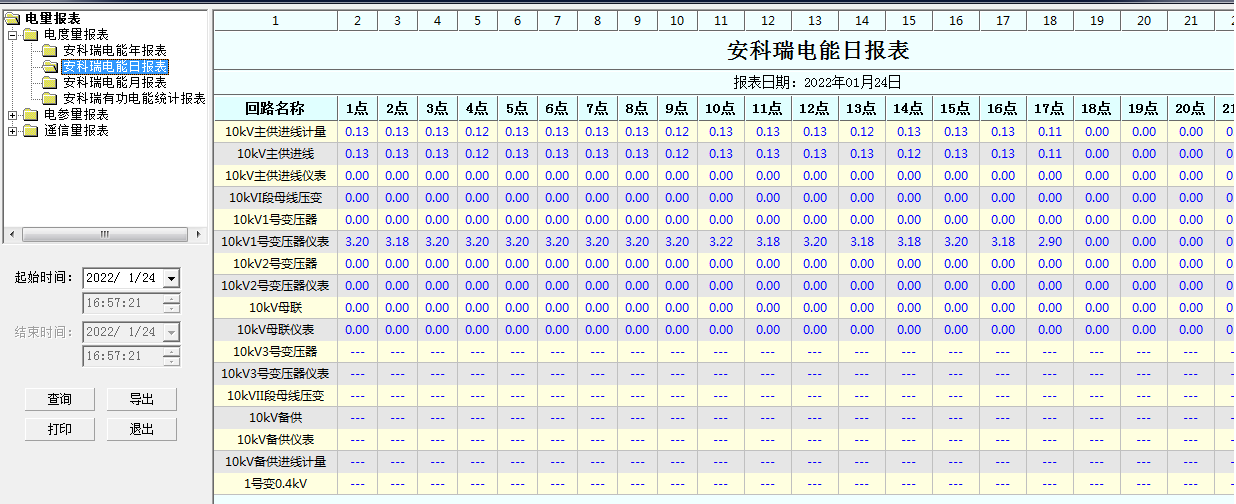Click row name 10kV1号变压器仪表
The width and height of the screenshot is (1236, 504).
[x=276, y=241]
